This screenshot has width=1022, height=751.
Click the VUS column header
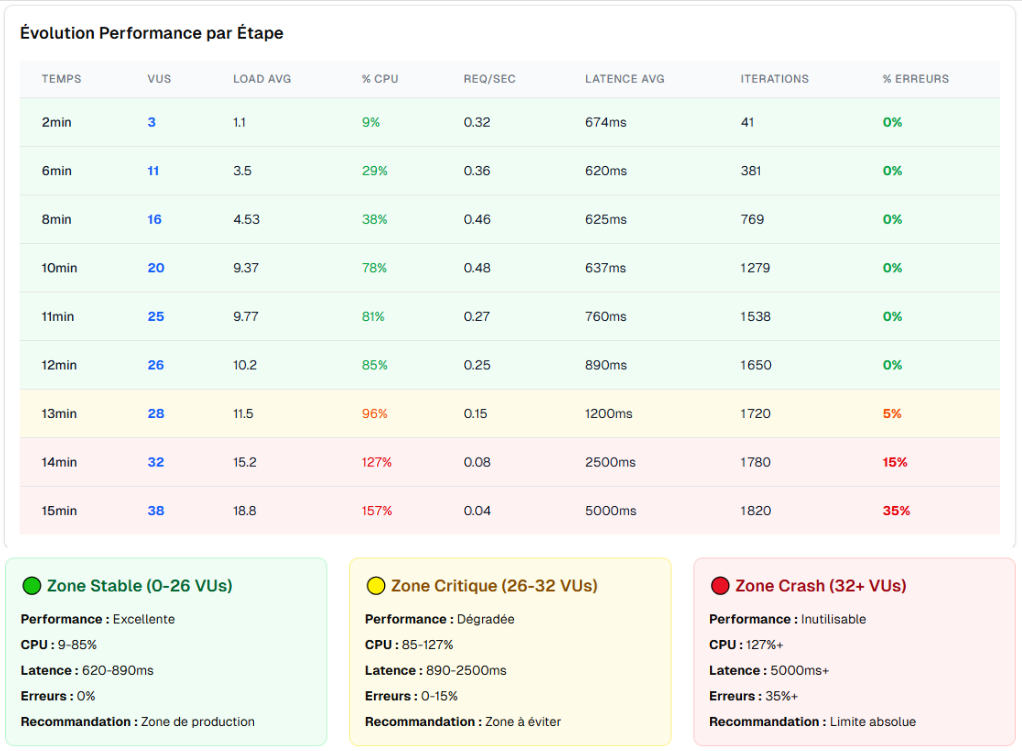coord(159,79)
